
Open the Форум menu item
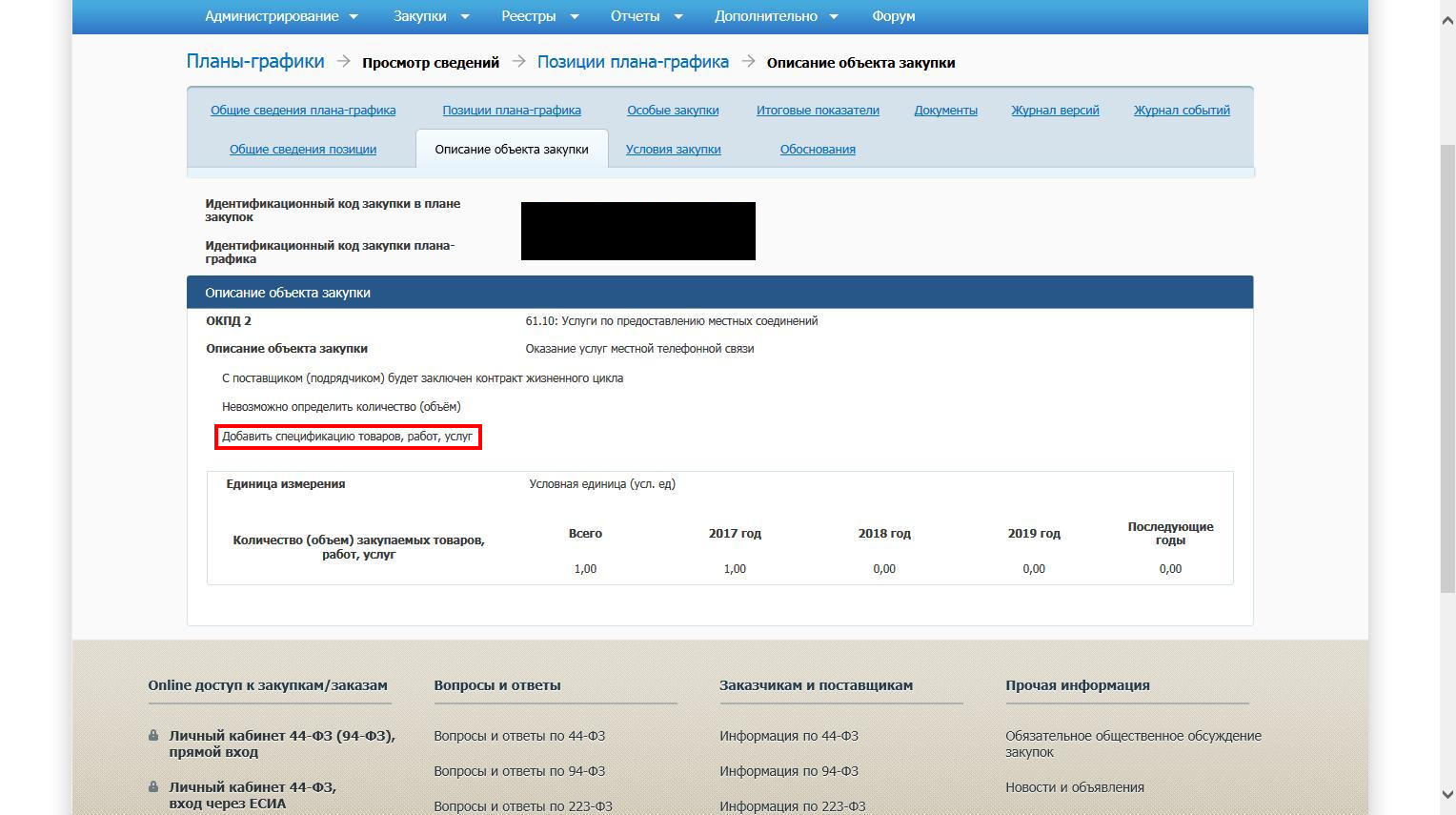coord(893,16)
